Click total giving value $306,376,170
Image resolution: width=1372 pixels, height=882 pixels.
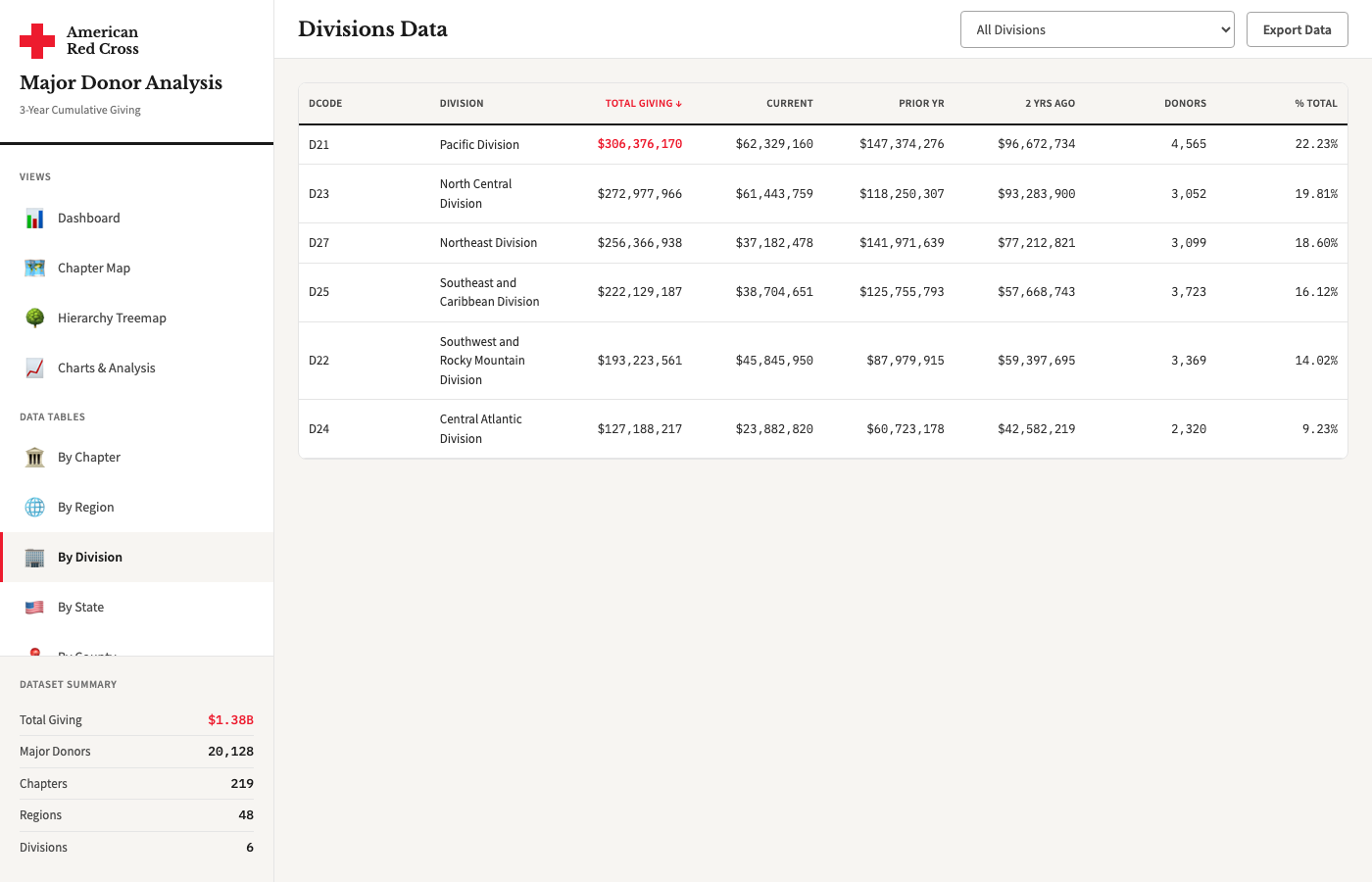pos(640,144)
